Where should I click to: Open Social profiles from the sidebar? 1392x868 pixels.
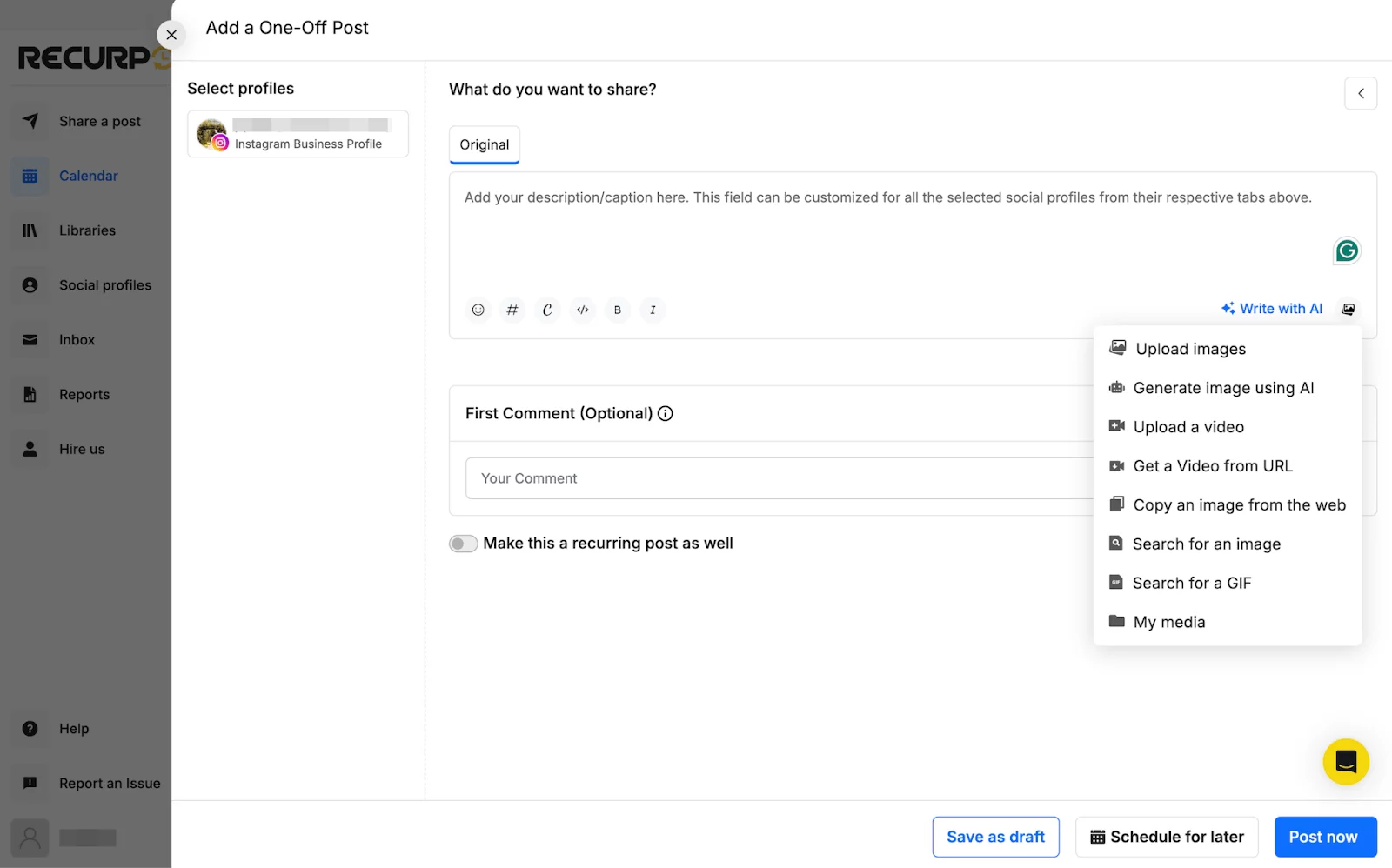tap(105, 284)
